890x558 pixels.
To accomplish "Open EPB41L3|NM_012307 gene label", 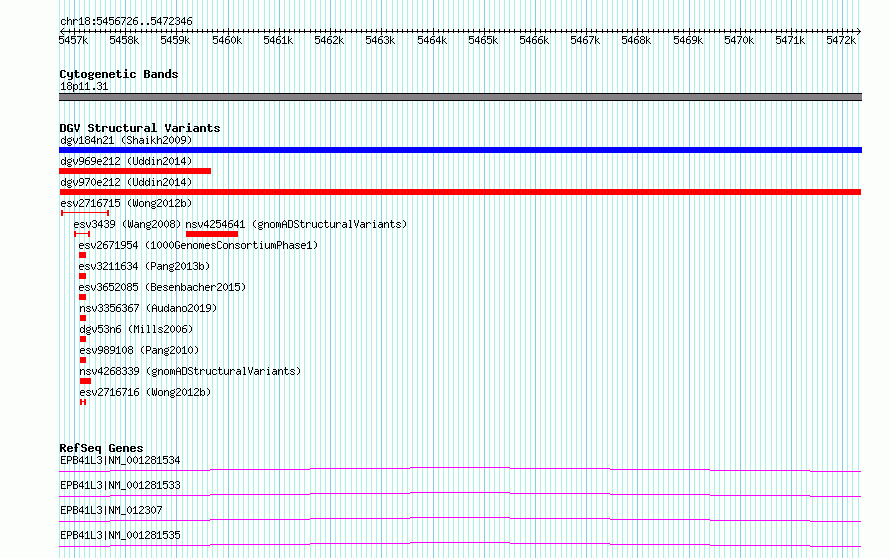I will pos(111,510).
